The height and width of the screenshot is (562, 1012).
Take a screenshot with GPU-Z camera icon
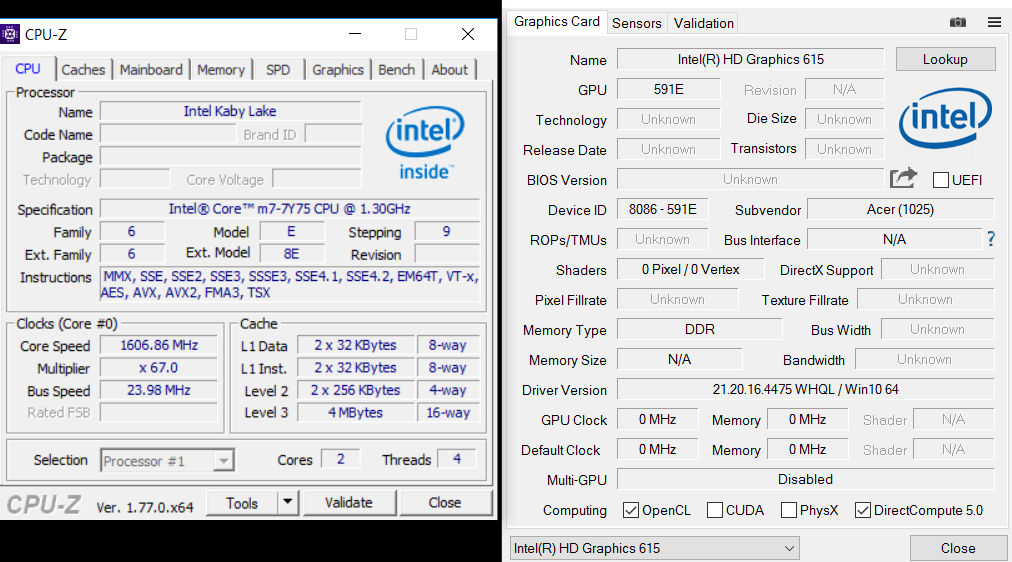pos(958,23)
